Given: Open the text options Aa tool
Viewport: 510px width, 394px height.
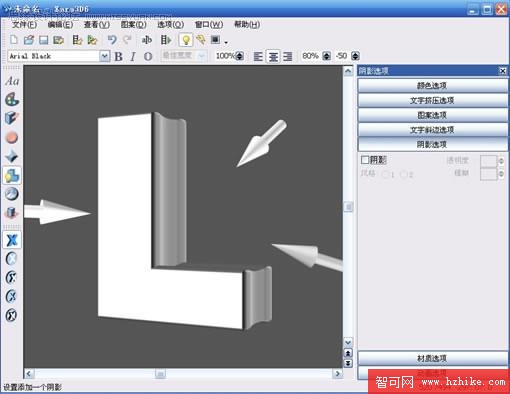Looking at the screenshot, I should tap(12, 81).
